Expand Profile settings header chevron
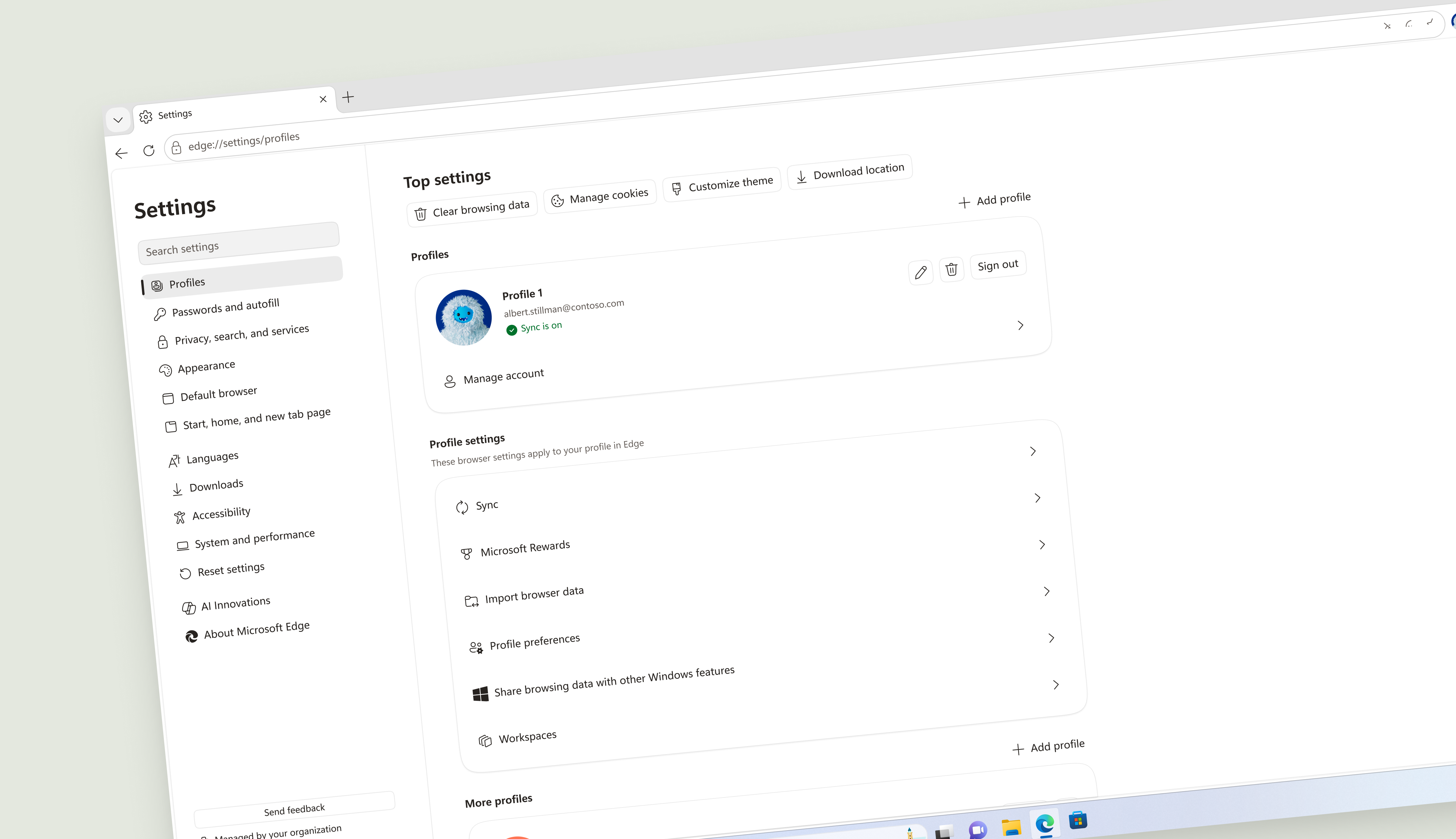The width and height of the screenshot is (1456, 839). click(1033, 451)
